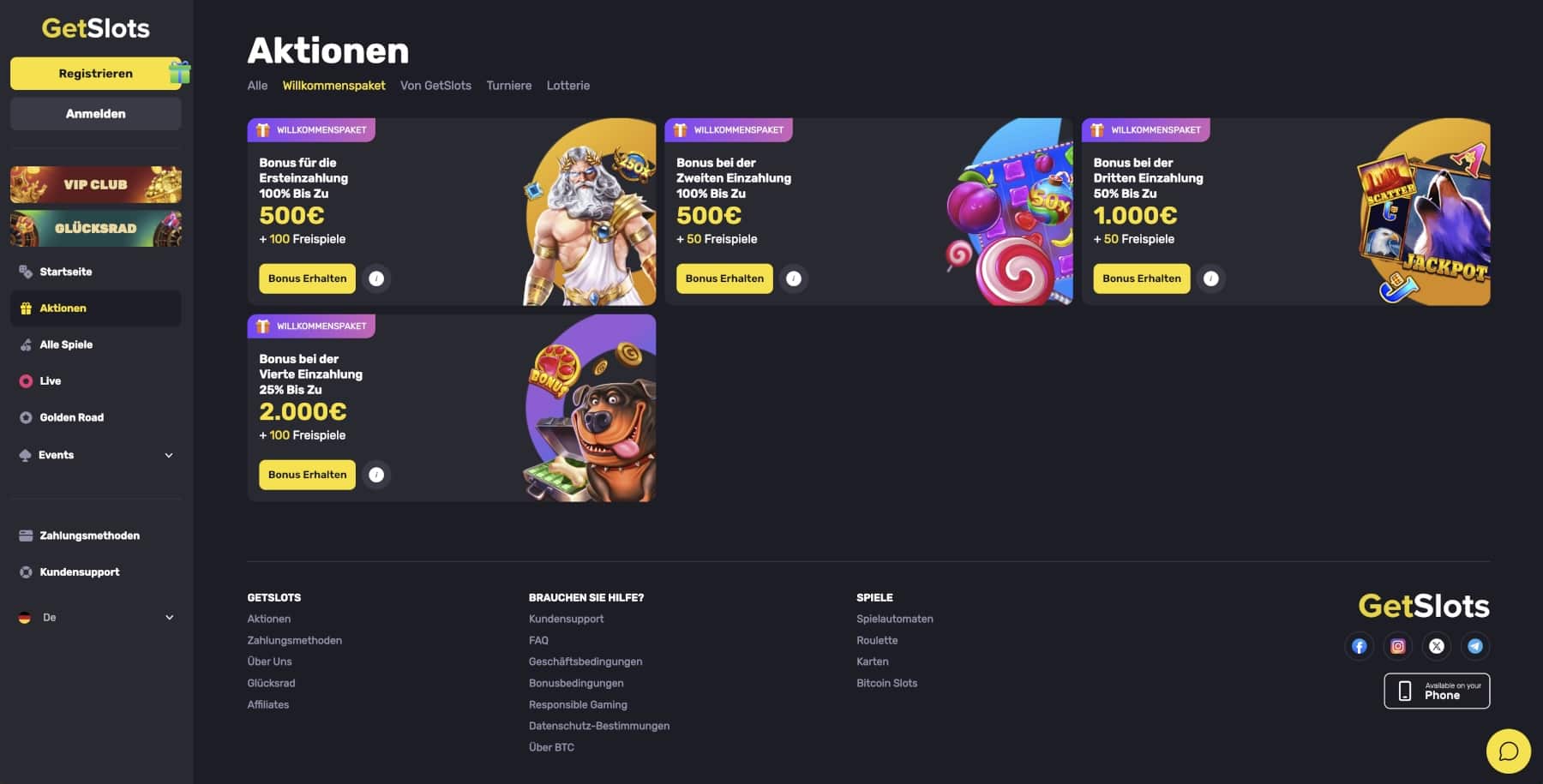
Task: Switch to the Lotterie tab
Action: pos(568,86)
